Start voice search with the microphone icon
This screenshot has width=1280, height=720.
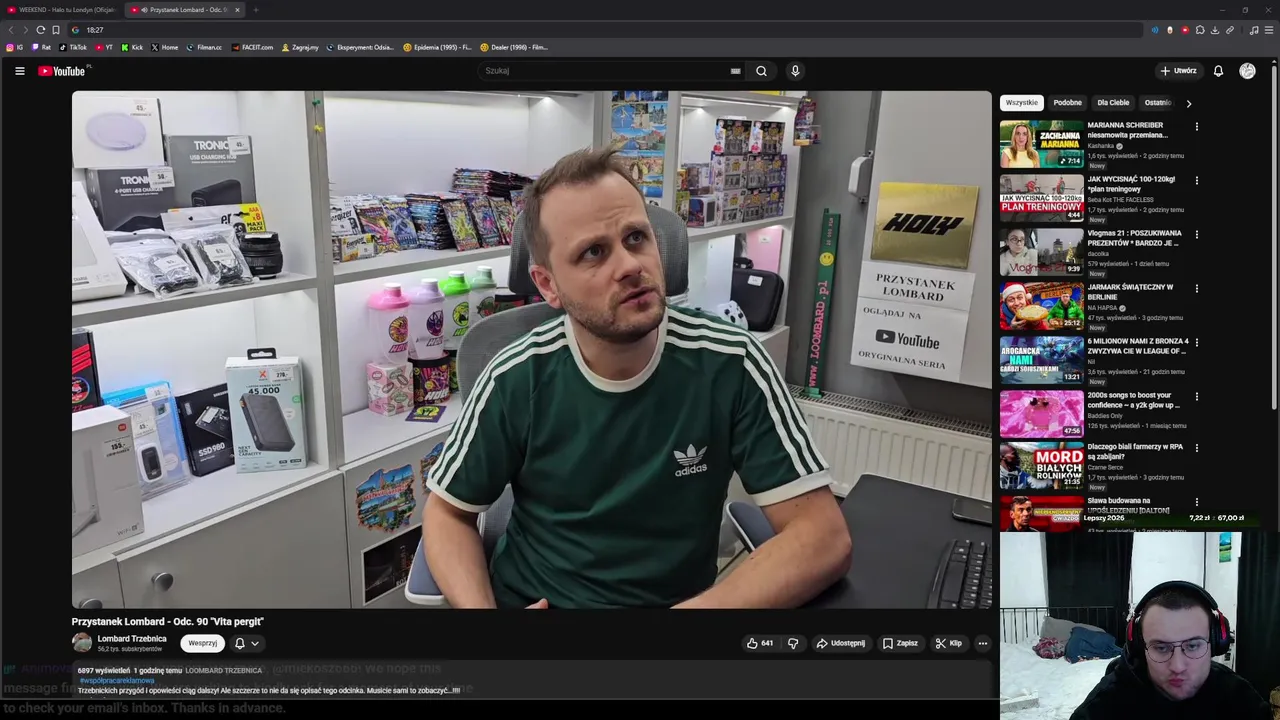pos(795,71)
